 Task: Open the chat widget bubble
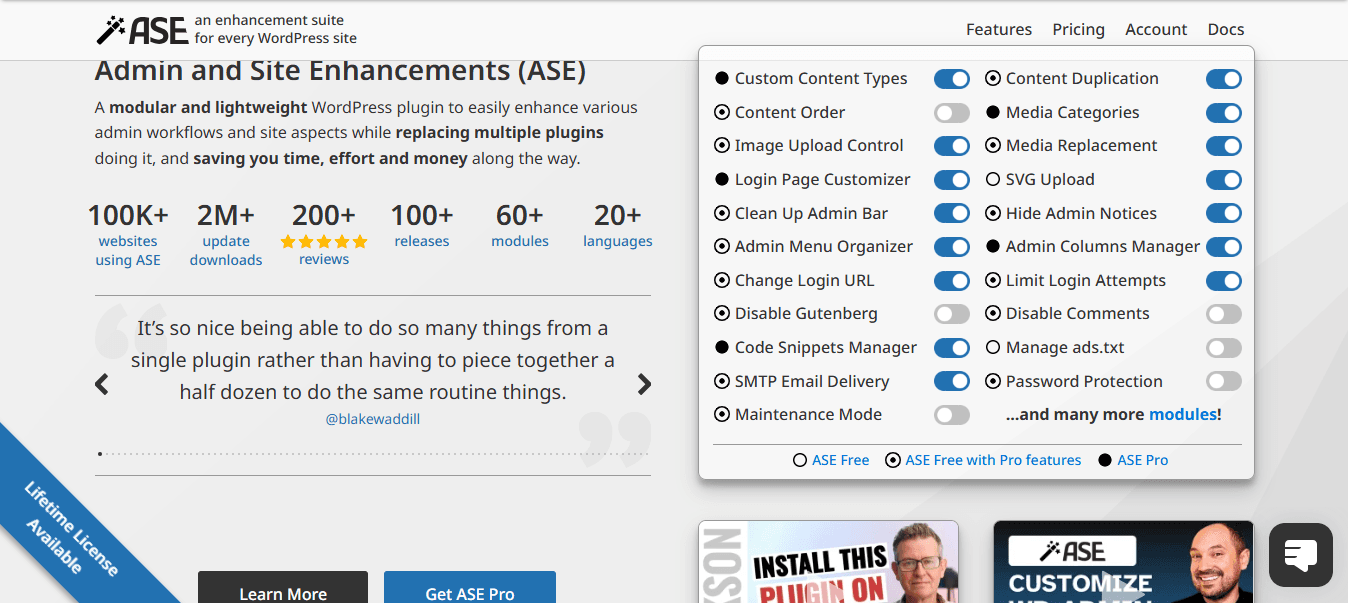(1300, 554)
